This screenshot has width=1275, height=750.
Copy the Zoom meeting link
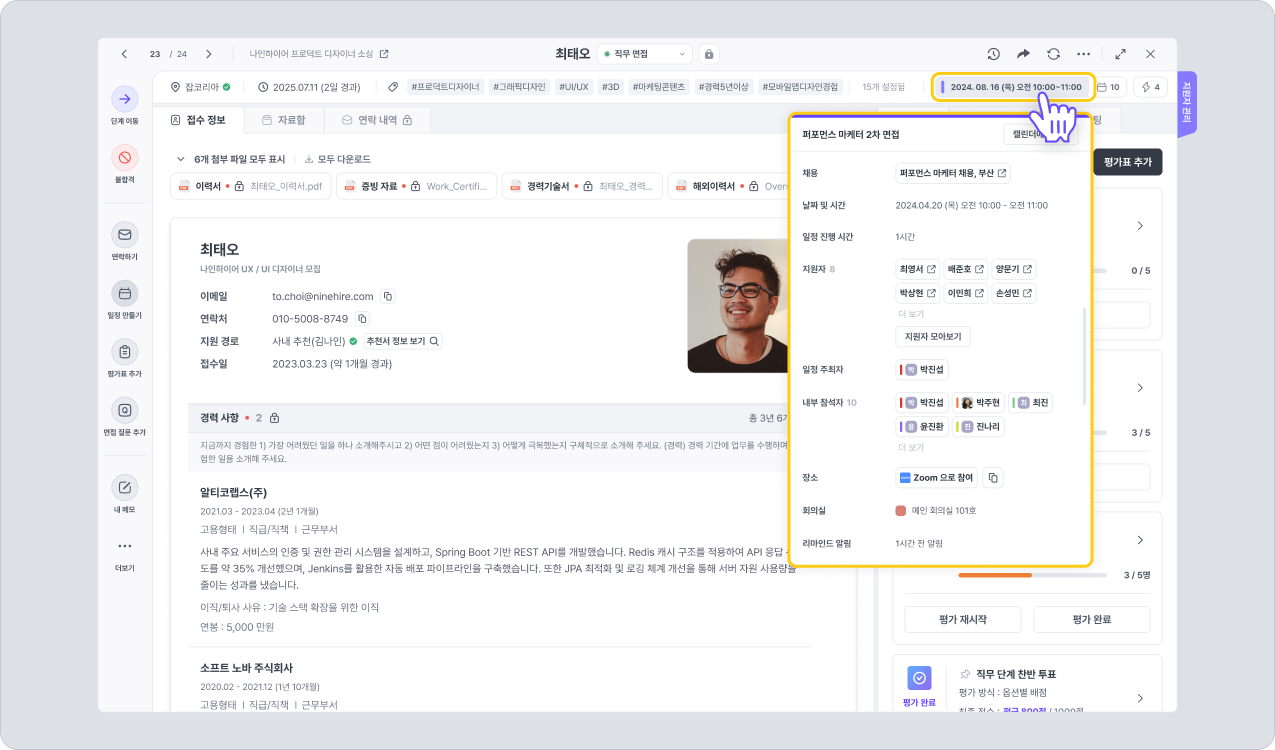(x=993, y=478)
